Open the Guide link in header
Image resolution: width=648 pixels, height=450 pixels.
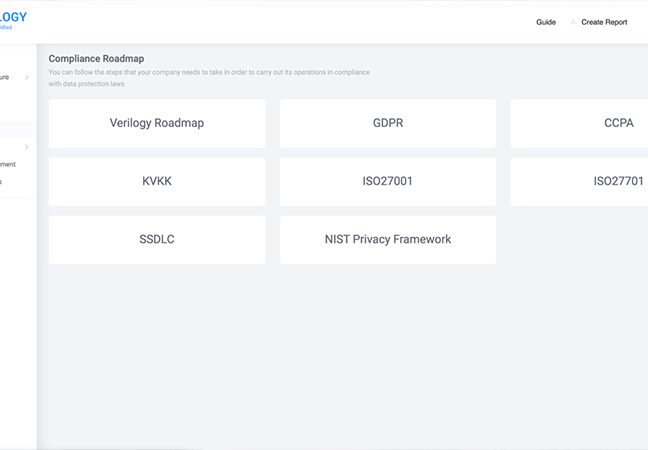click(x=546, y=22)
